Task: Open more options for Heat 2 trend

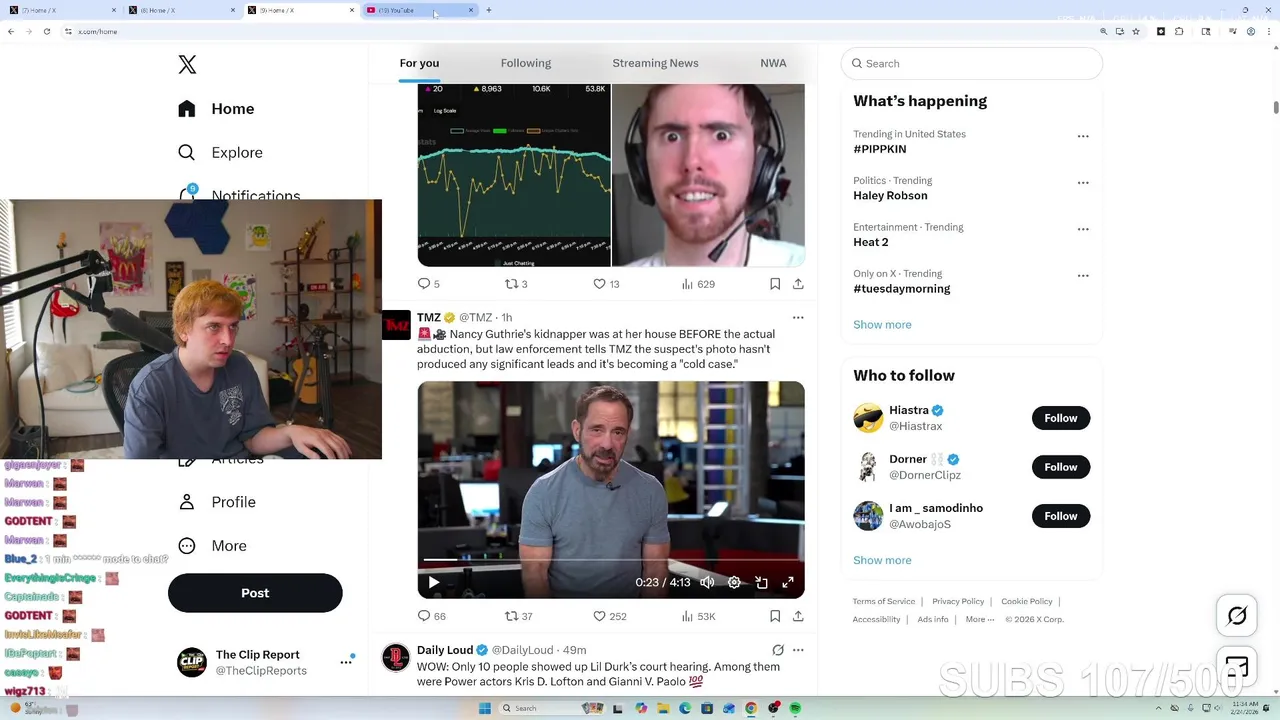Action: (x=1083, y=229)
